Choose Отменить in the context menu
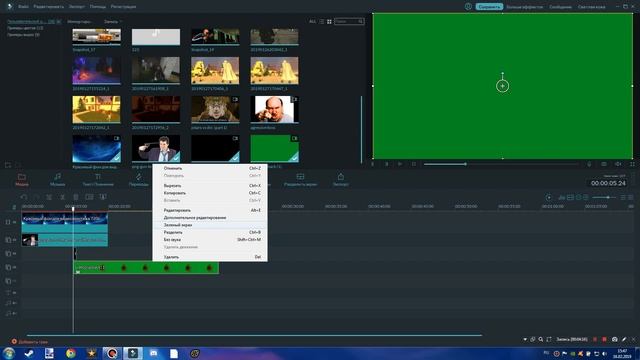The image size is (640, 360). [210, 168]
